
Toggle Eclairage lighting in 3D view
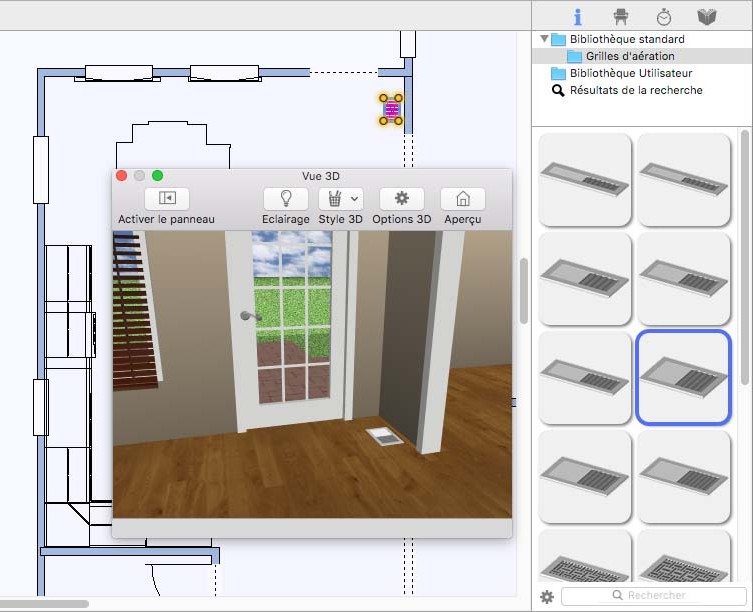coord(285,198)
